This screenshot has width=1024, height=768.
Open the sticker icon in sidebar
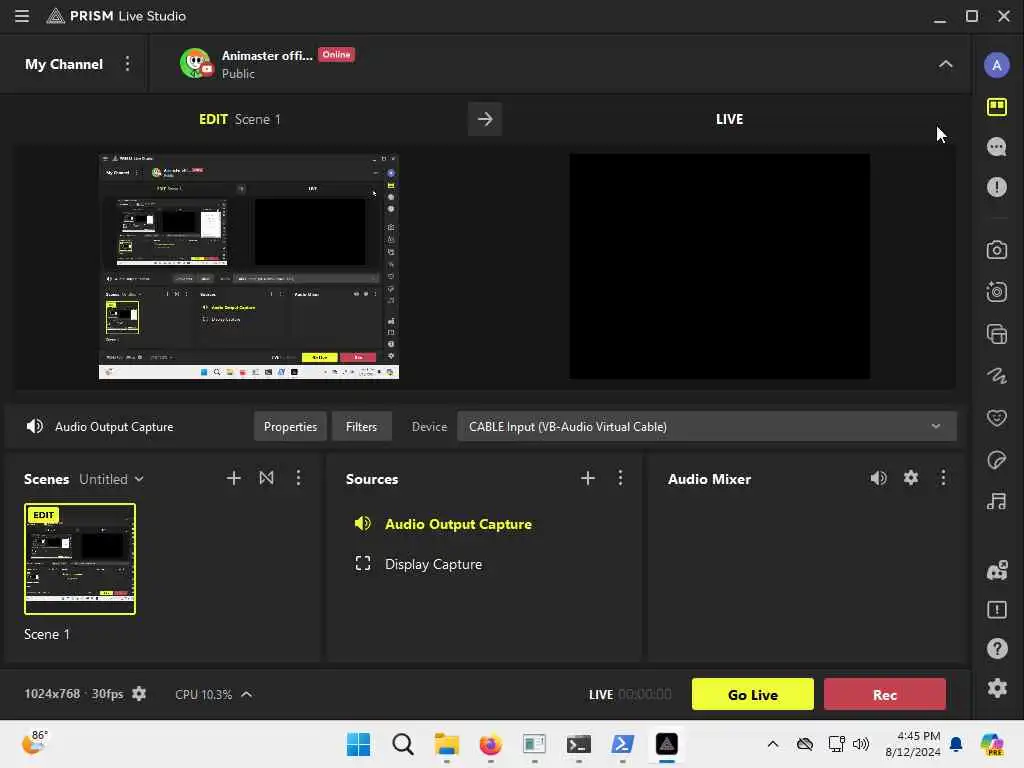tap(997, 460)
